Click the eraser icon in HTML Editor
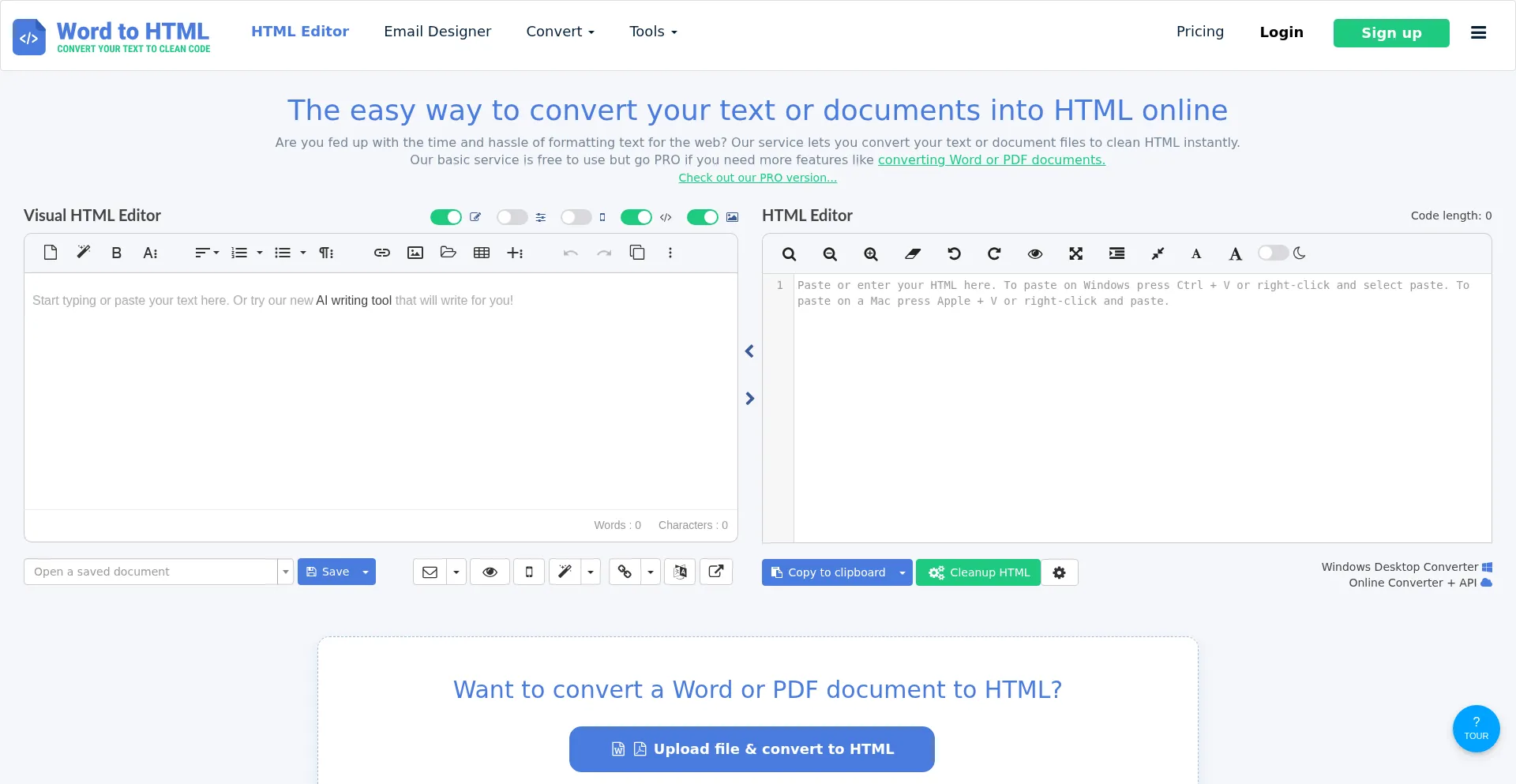This screenshot has width=1516, height=784. click(913, 254)
